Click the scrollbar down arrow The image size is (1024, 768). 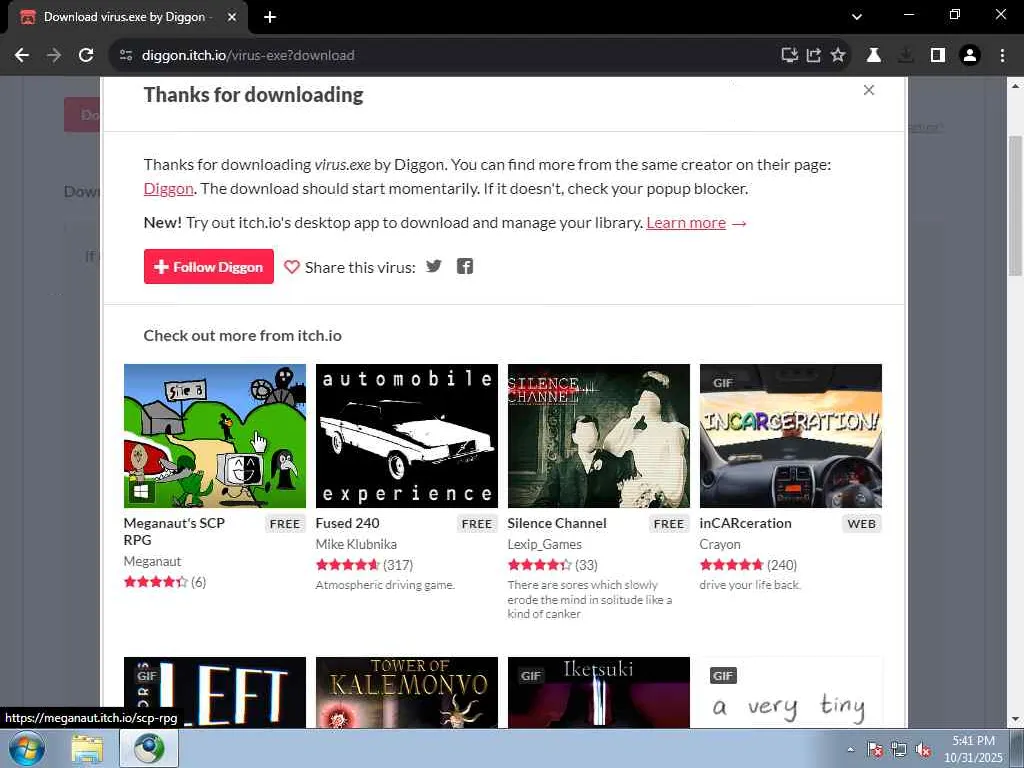1016,719
